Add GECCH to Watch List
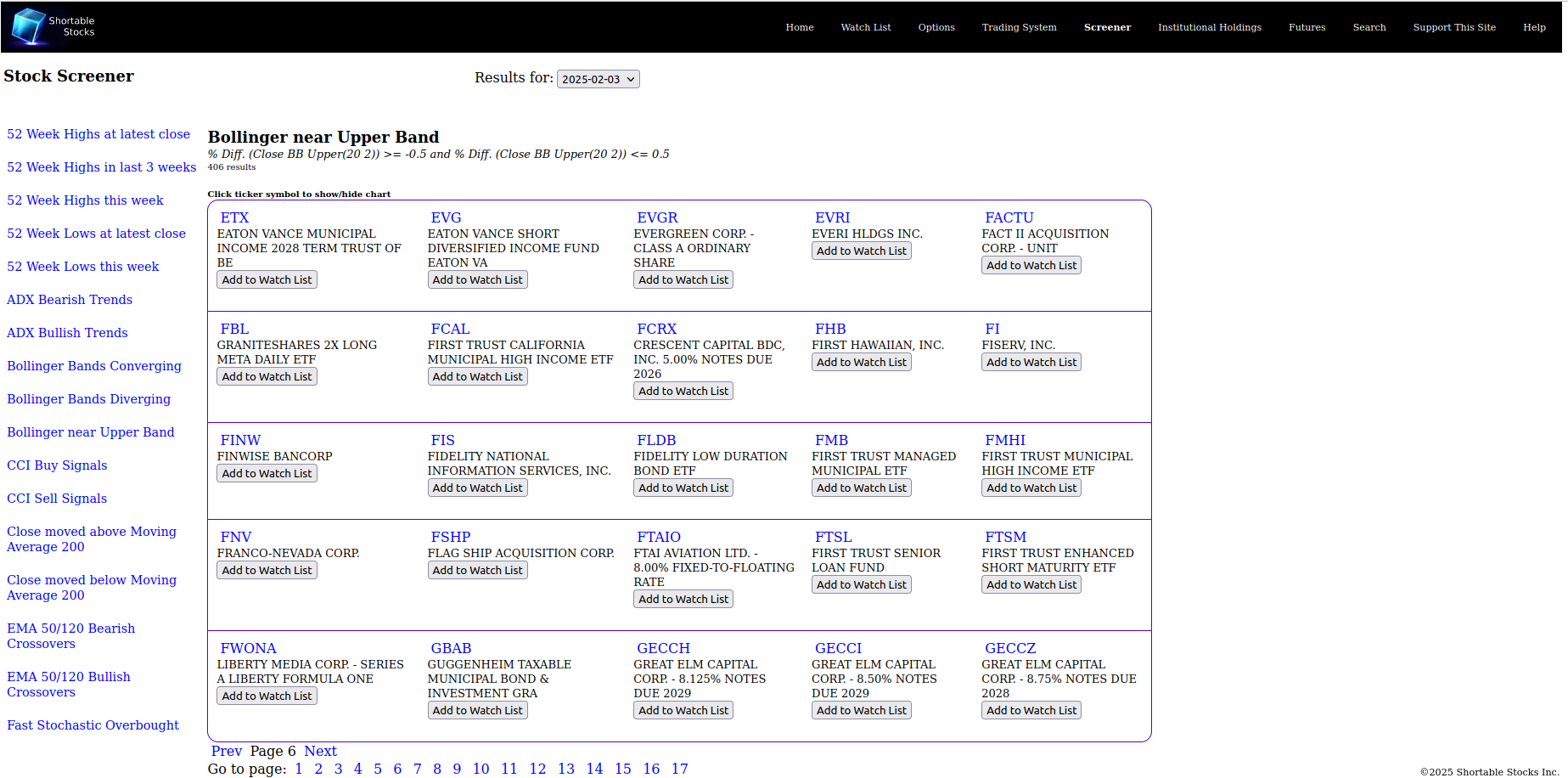Viewport: 1568px width, 778px height. point(683,710)
